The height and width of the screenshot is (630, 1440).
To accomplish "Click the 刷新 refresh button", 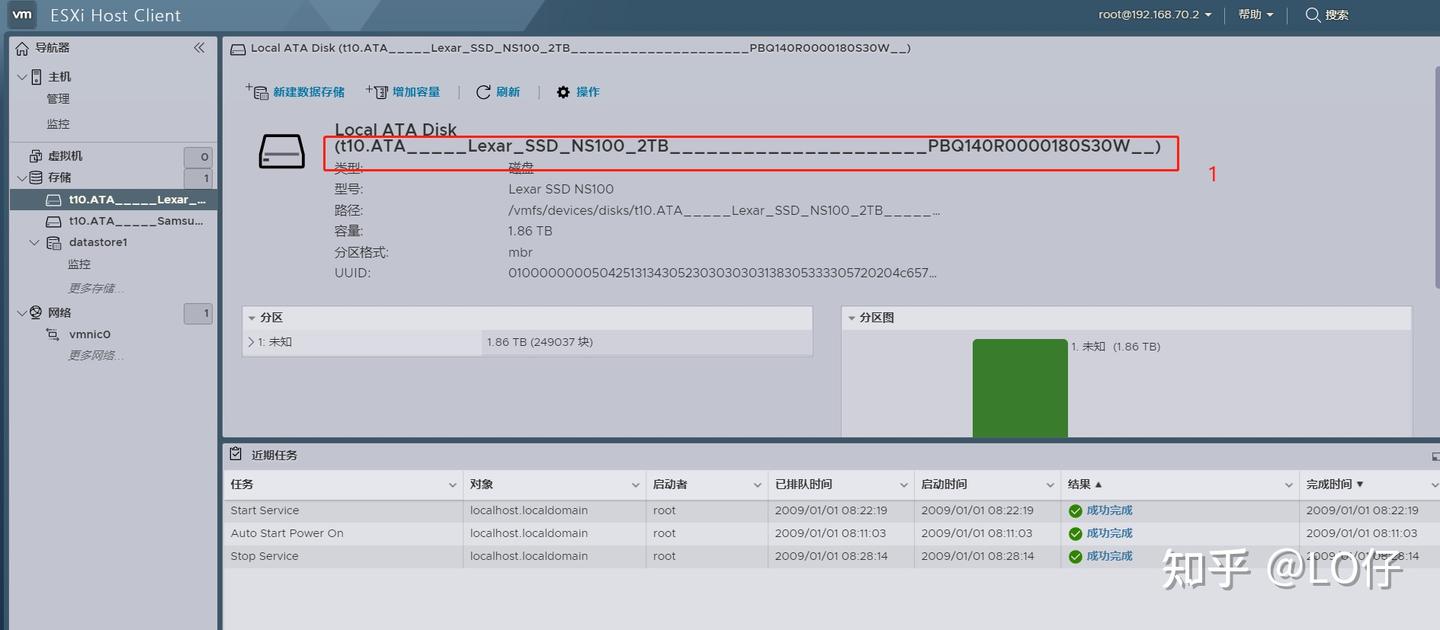I will [498, 92].
